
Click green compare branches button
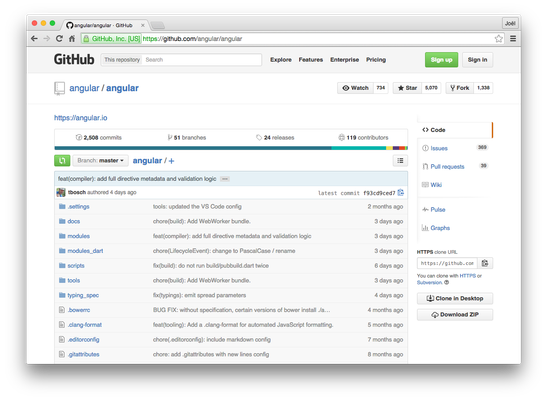point(62,160)
